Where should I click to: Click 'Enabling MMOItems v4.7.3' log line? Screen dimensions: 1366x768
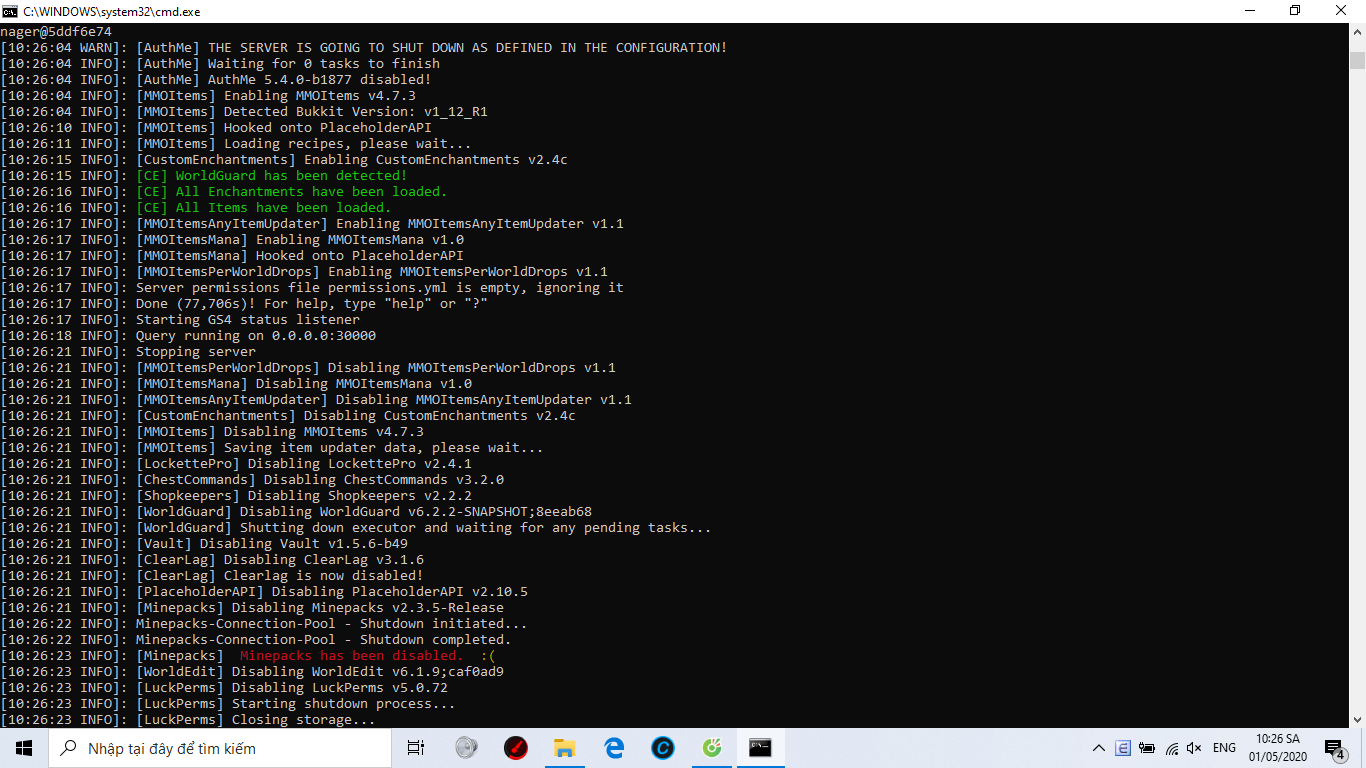208,96
